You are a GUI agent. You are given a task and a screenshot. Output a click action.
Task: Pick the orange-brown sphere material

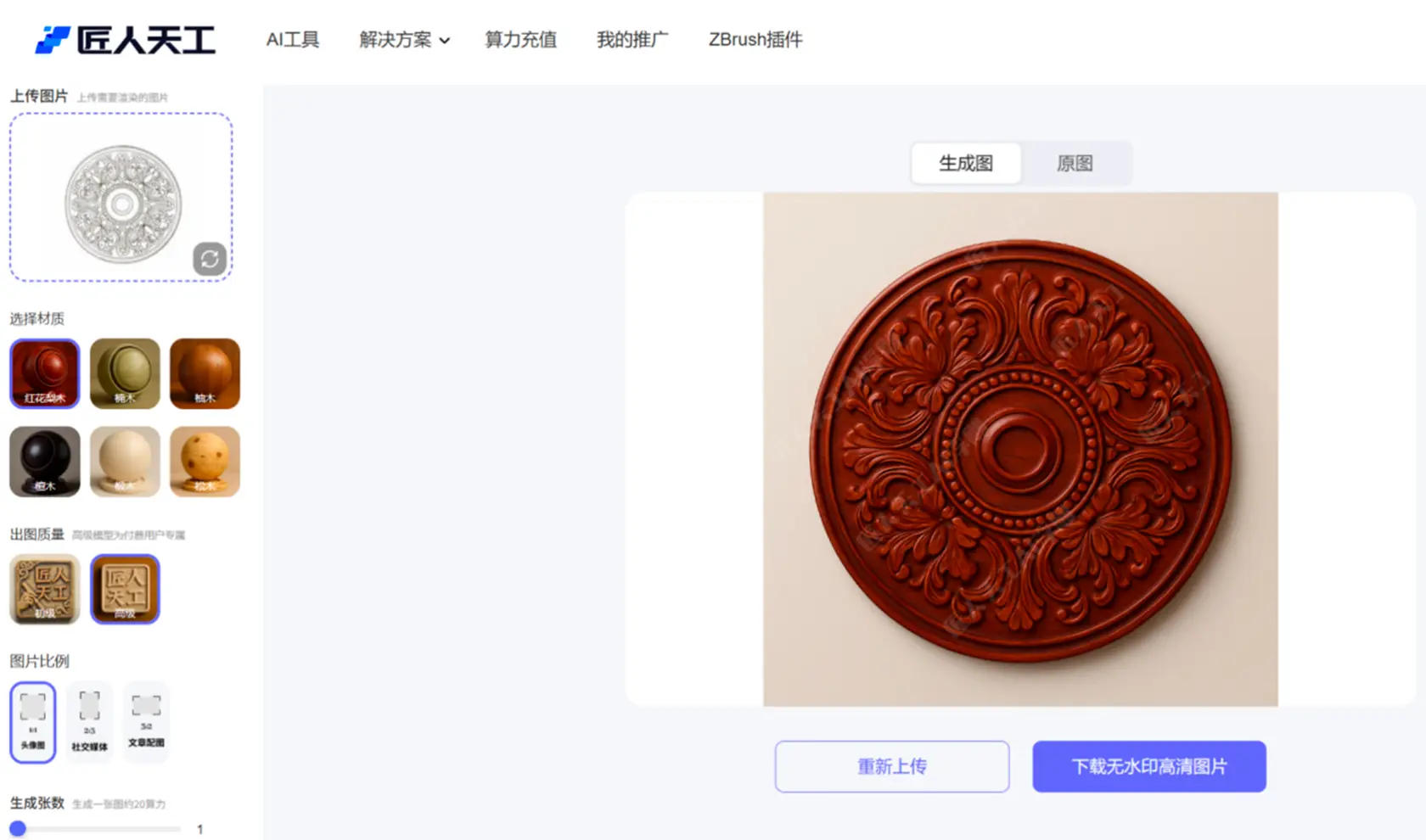205,373
